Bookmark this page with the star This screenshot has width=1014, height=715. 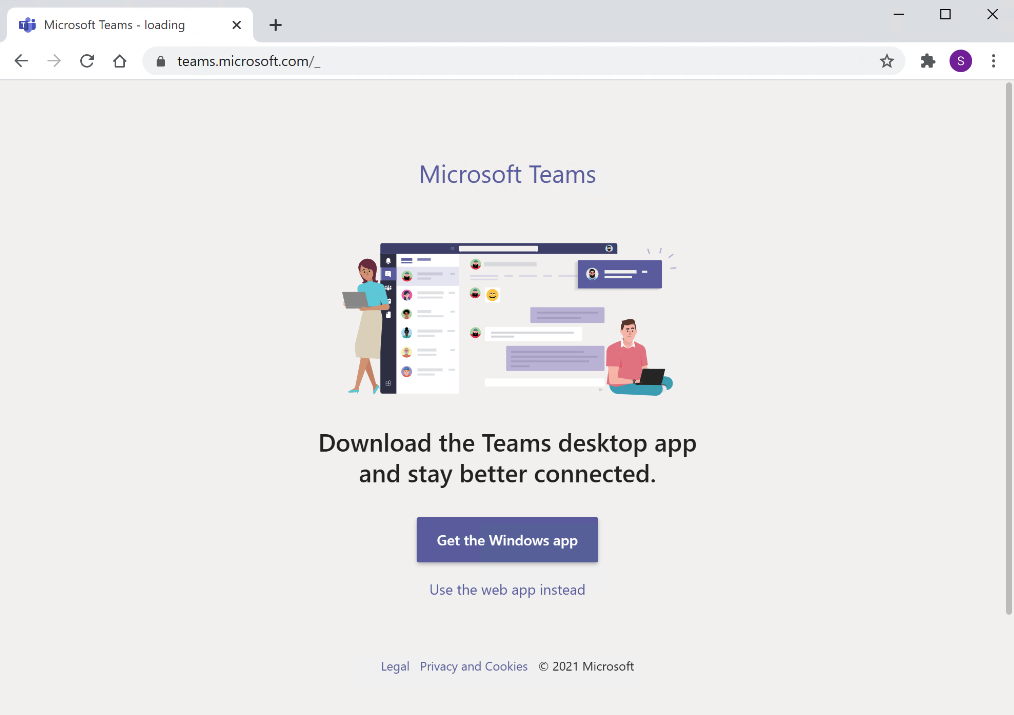point(887,61)
